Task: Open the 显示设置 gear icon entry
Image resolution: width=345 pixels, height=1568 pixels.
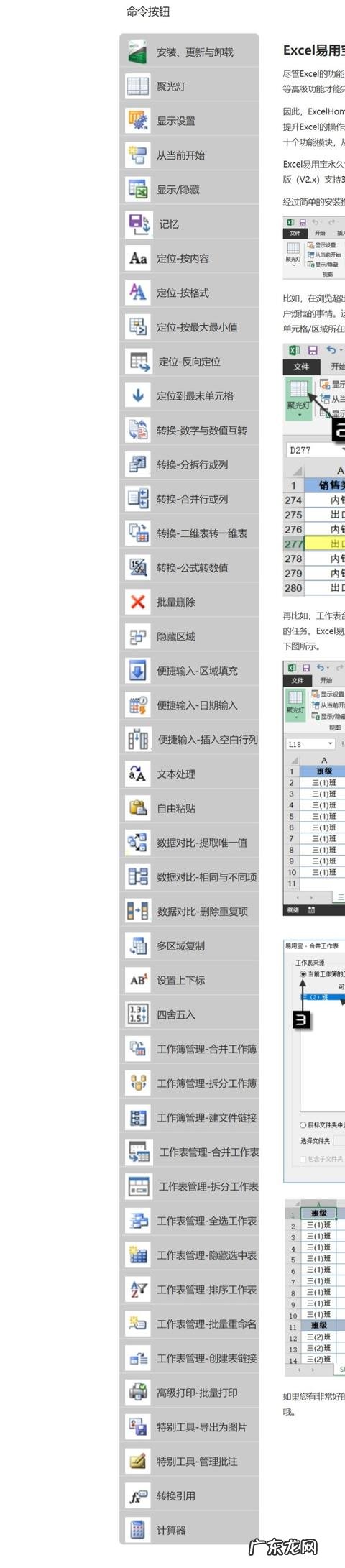Action: pyautogui.click(x=137, y=121)
